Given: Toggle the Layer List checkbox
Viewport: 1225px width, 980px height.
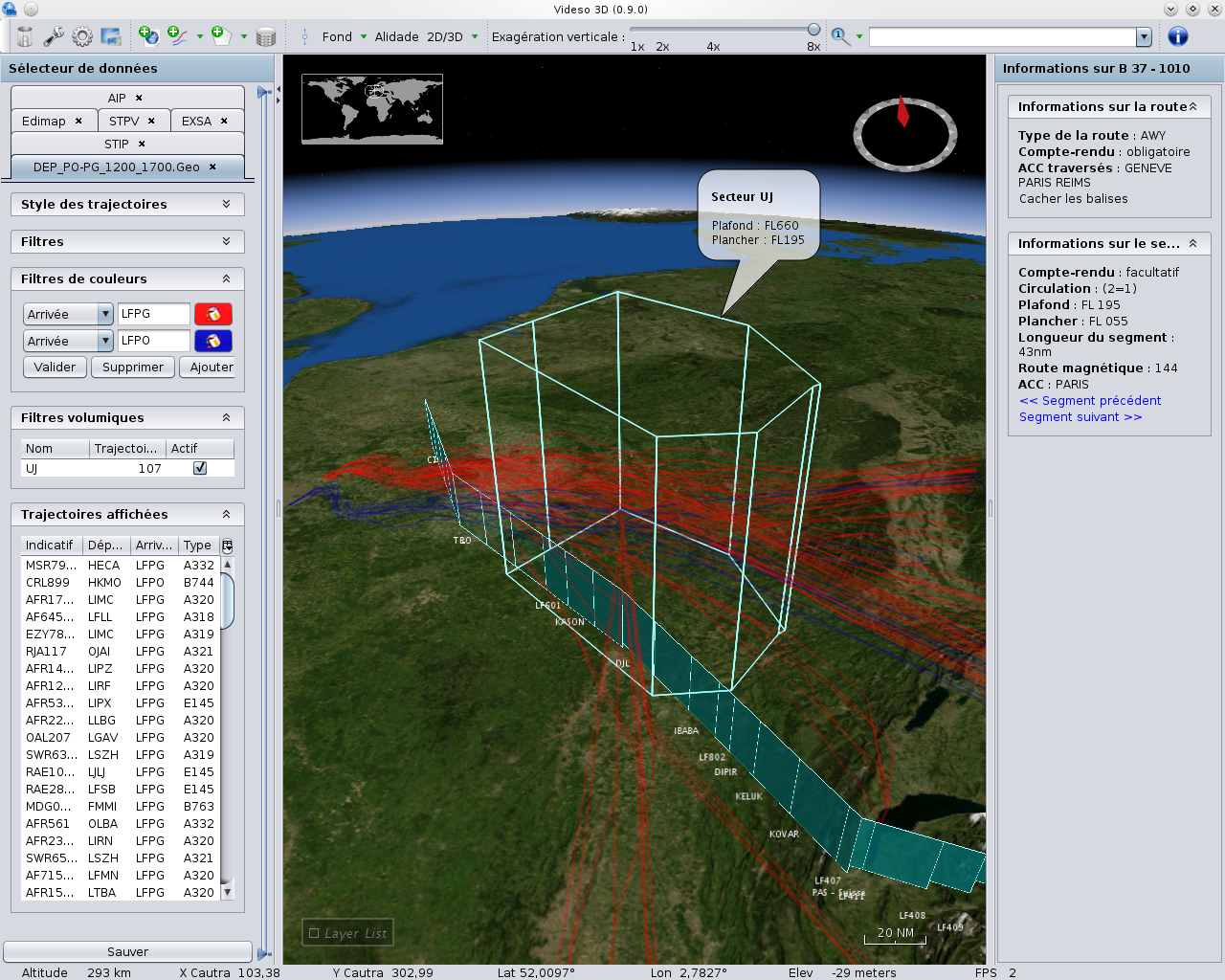Looking at the screenshot, I should [x=314, y=933].
